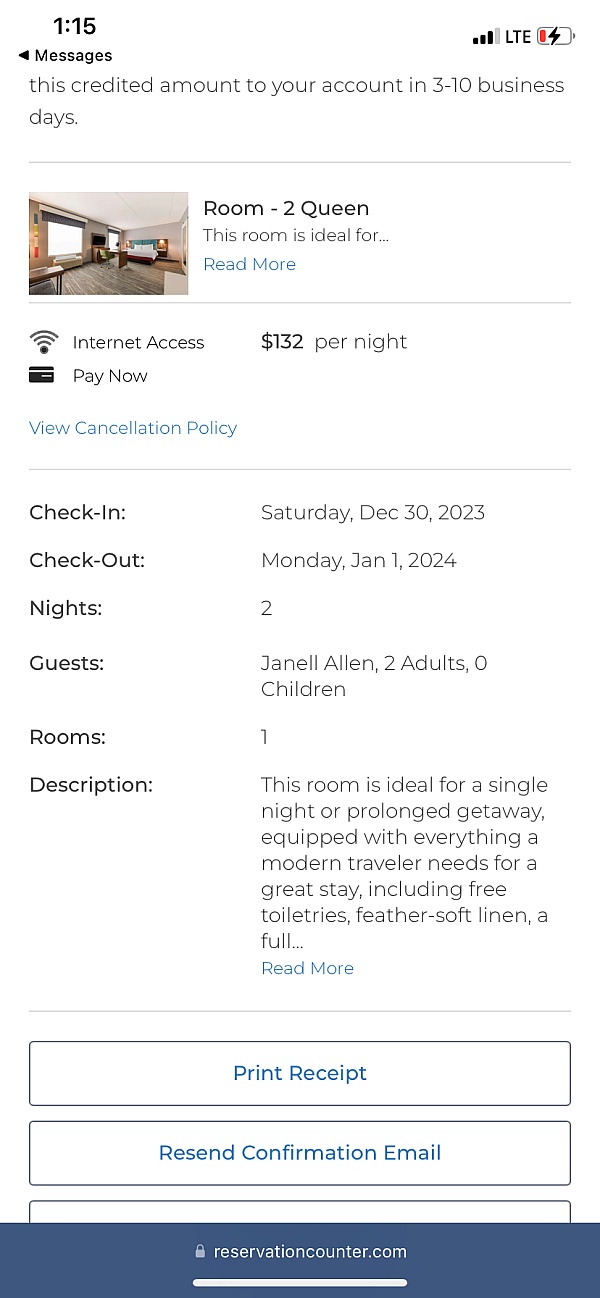Open View Cancellation Policy link
600x1298 pixels.
click(133, 428)
